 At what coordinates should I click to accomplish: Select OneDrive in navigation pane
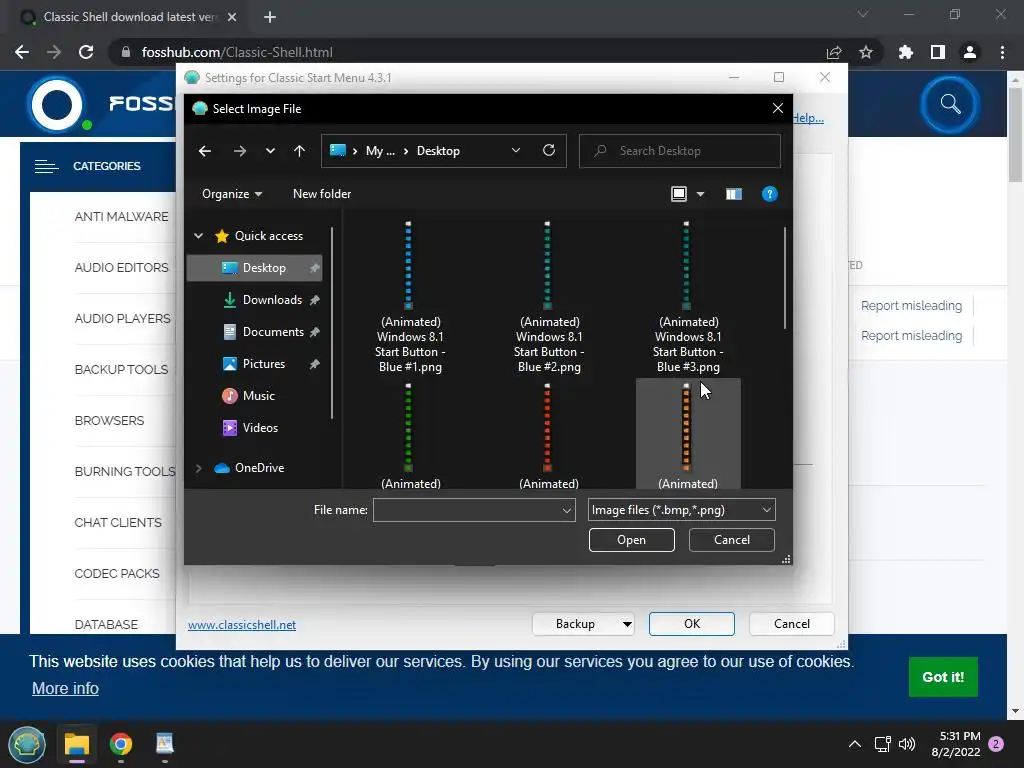click(x=259, y=468)
